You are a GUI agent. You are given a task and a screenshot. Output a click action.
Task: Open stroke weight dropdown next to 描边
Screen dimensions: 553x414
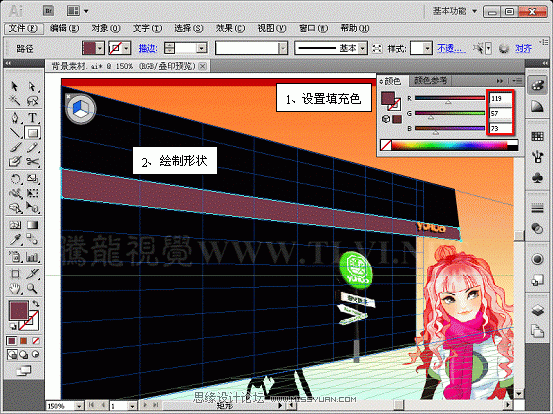(201, 48)
